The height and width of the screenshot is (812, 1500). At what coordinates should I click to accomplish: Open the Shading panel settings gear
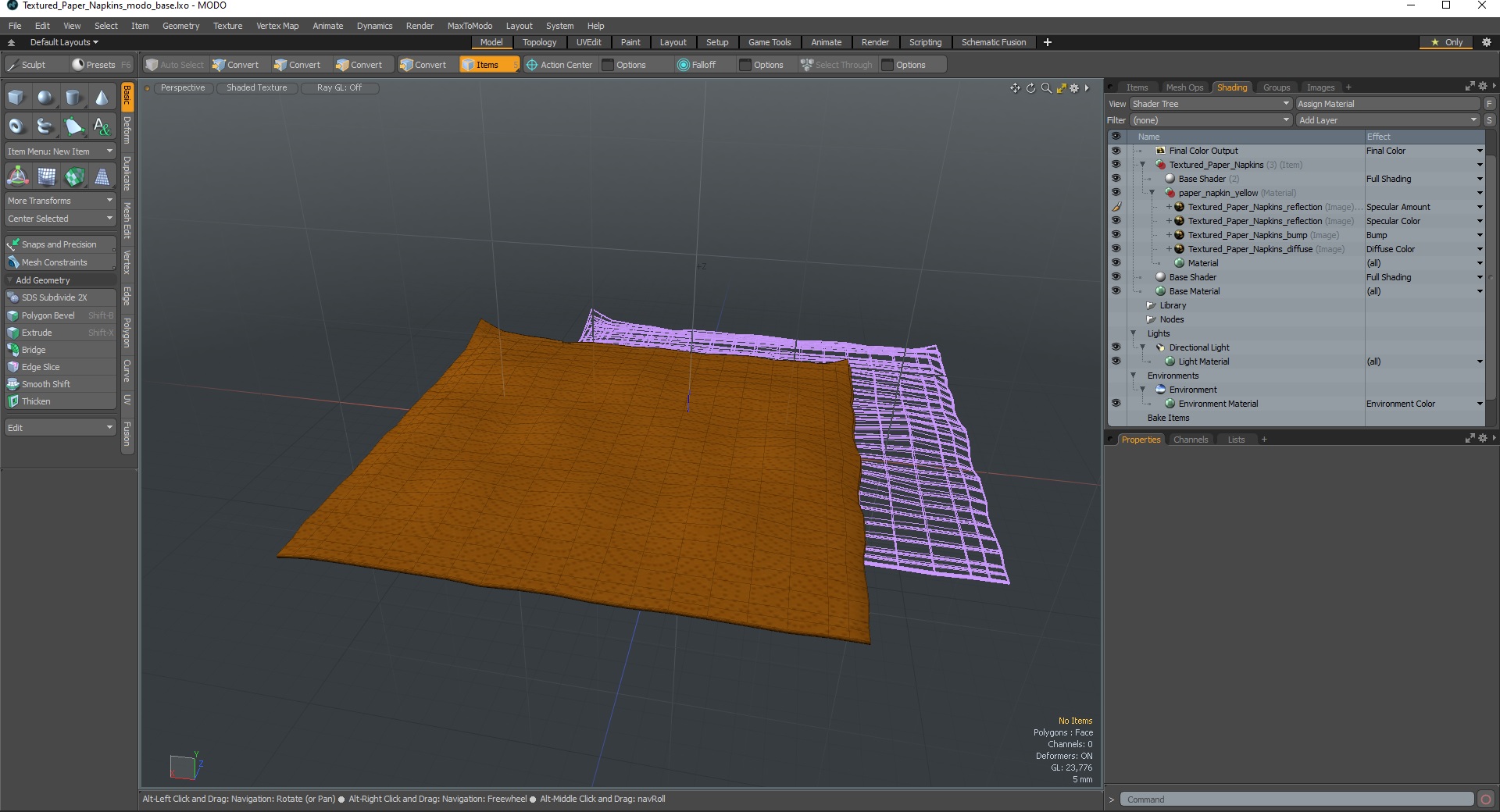click(1483, 87)
